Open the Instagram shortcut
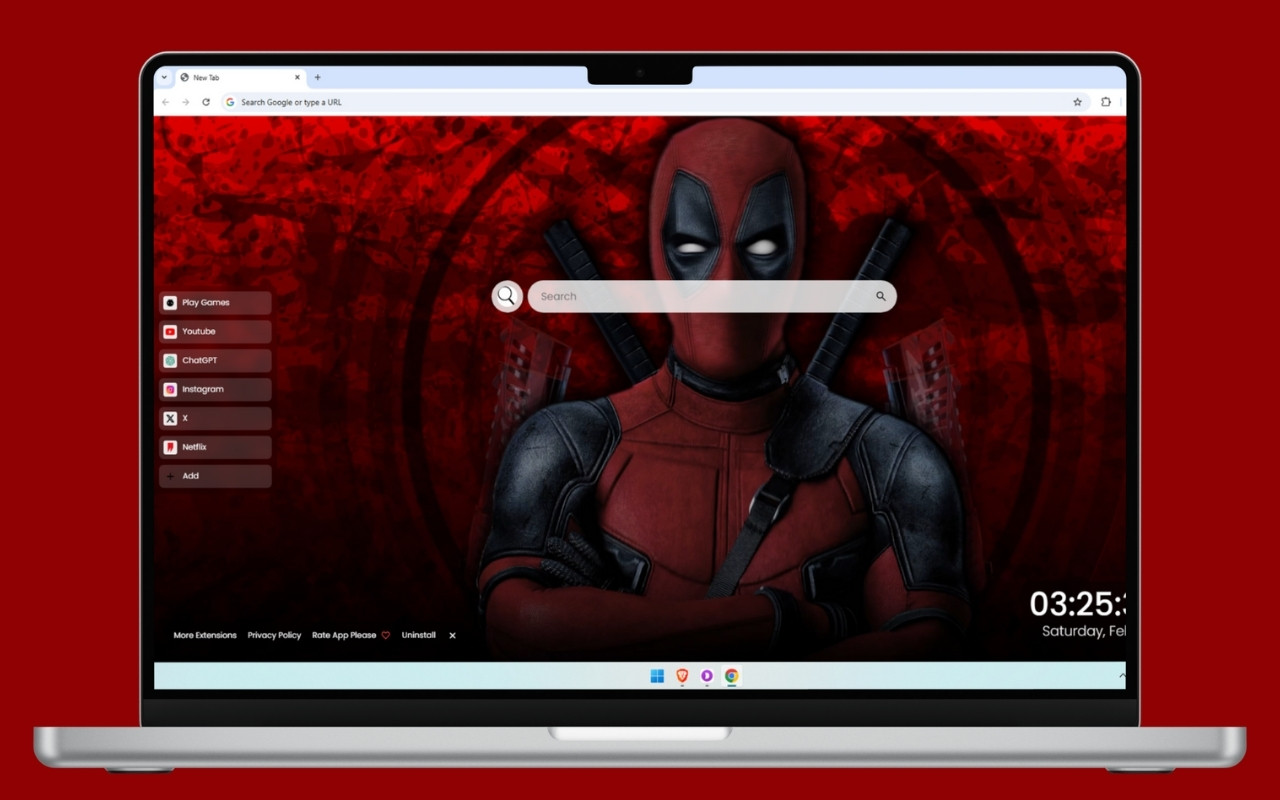This screenshot has height=800, width=1280. click(x=215, y=390)
